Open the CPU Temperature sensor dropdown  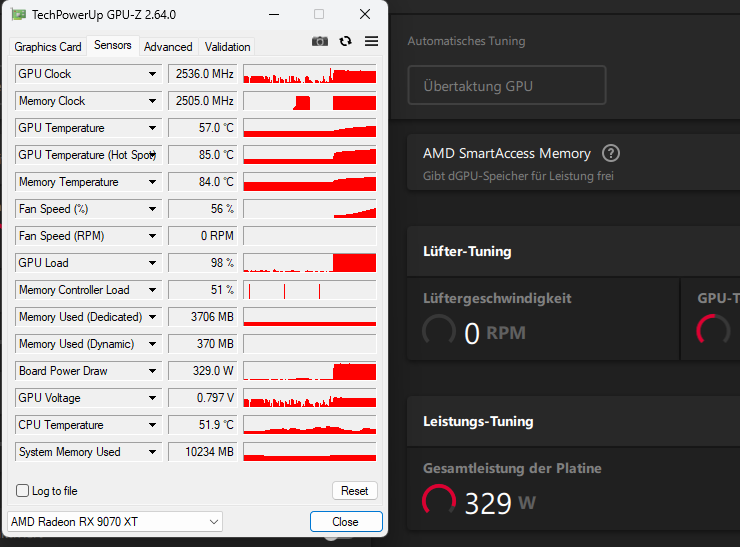[x=152, y=425]
